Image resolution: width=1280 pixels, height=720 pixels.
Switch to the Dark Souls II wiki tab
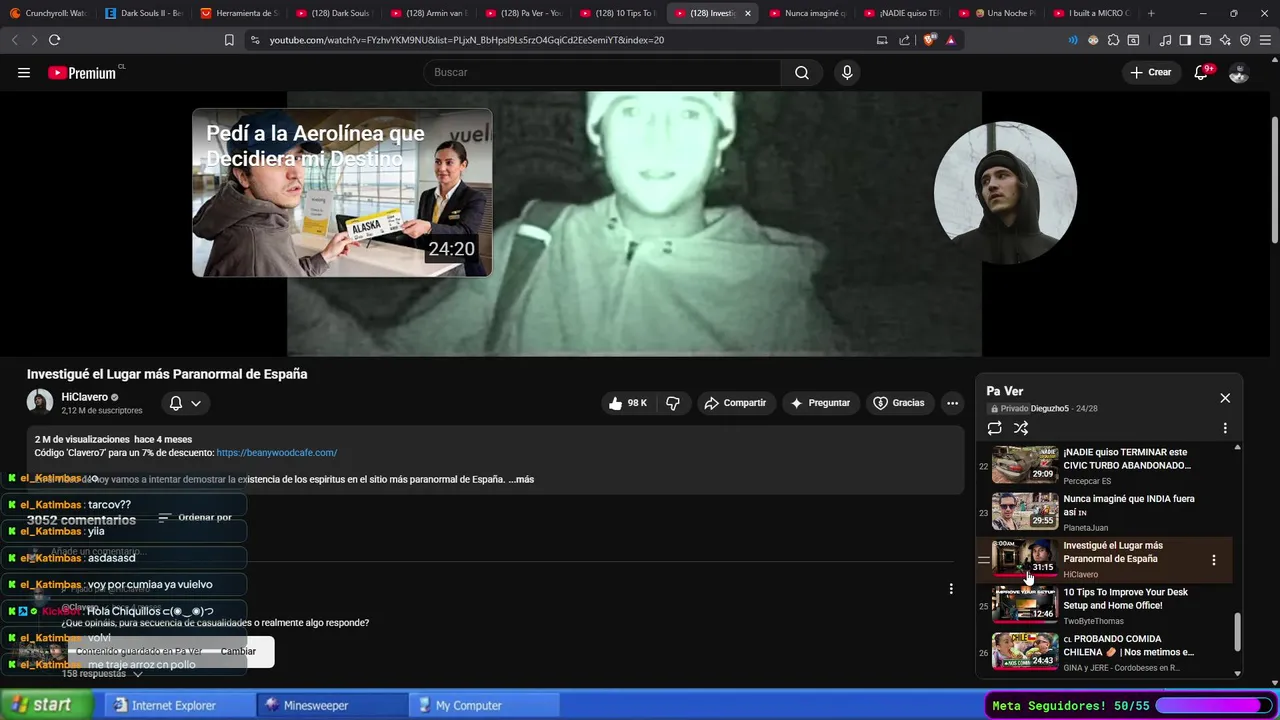pos(142,13)
